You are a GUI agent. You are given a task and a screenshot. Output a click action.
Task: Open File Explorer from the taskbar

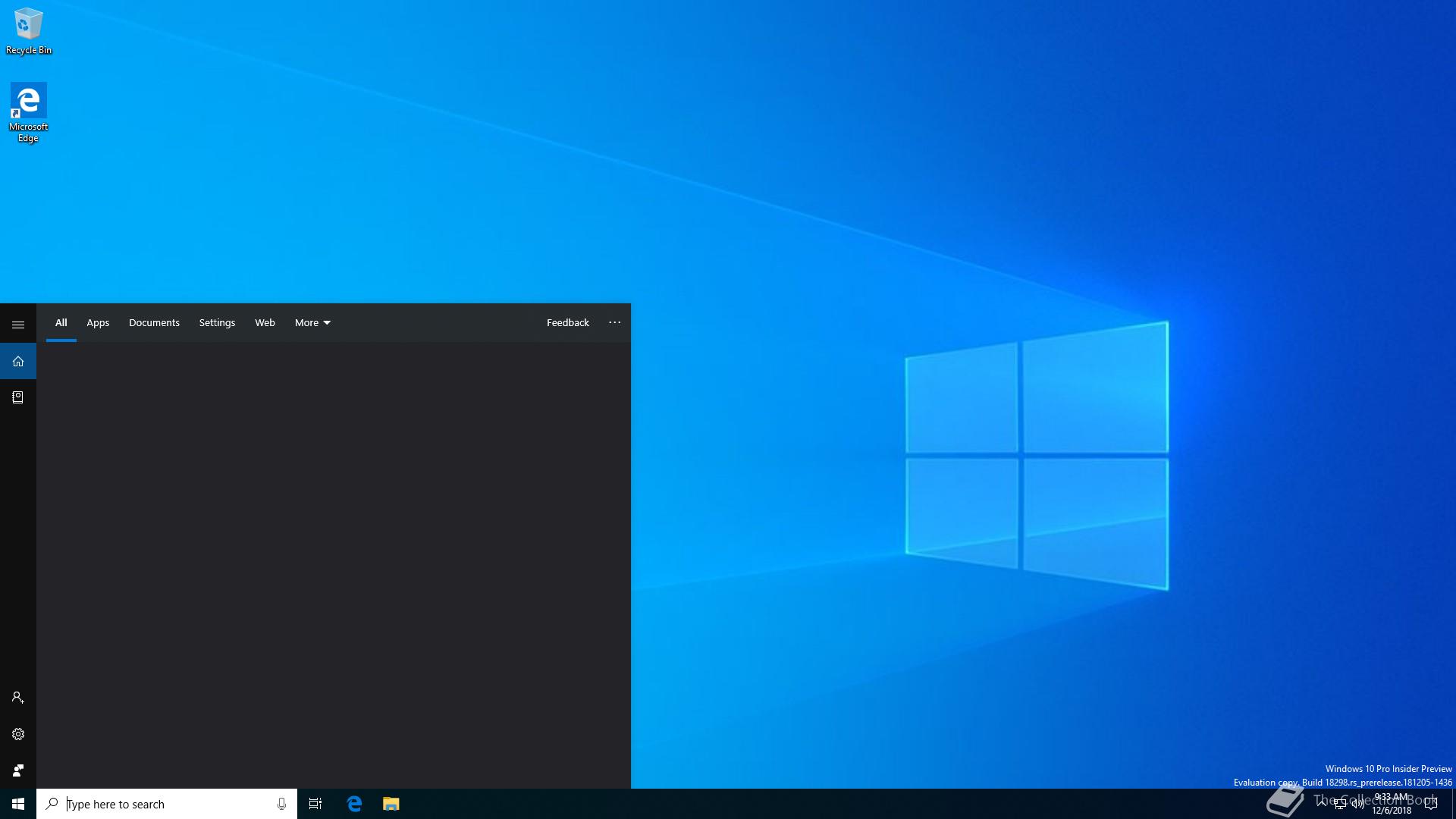[391, 804]
